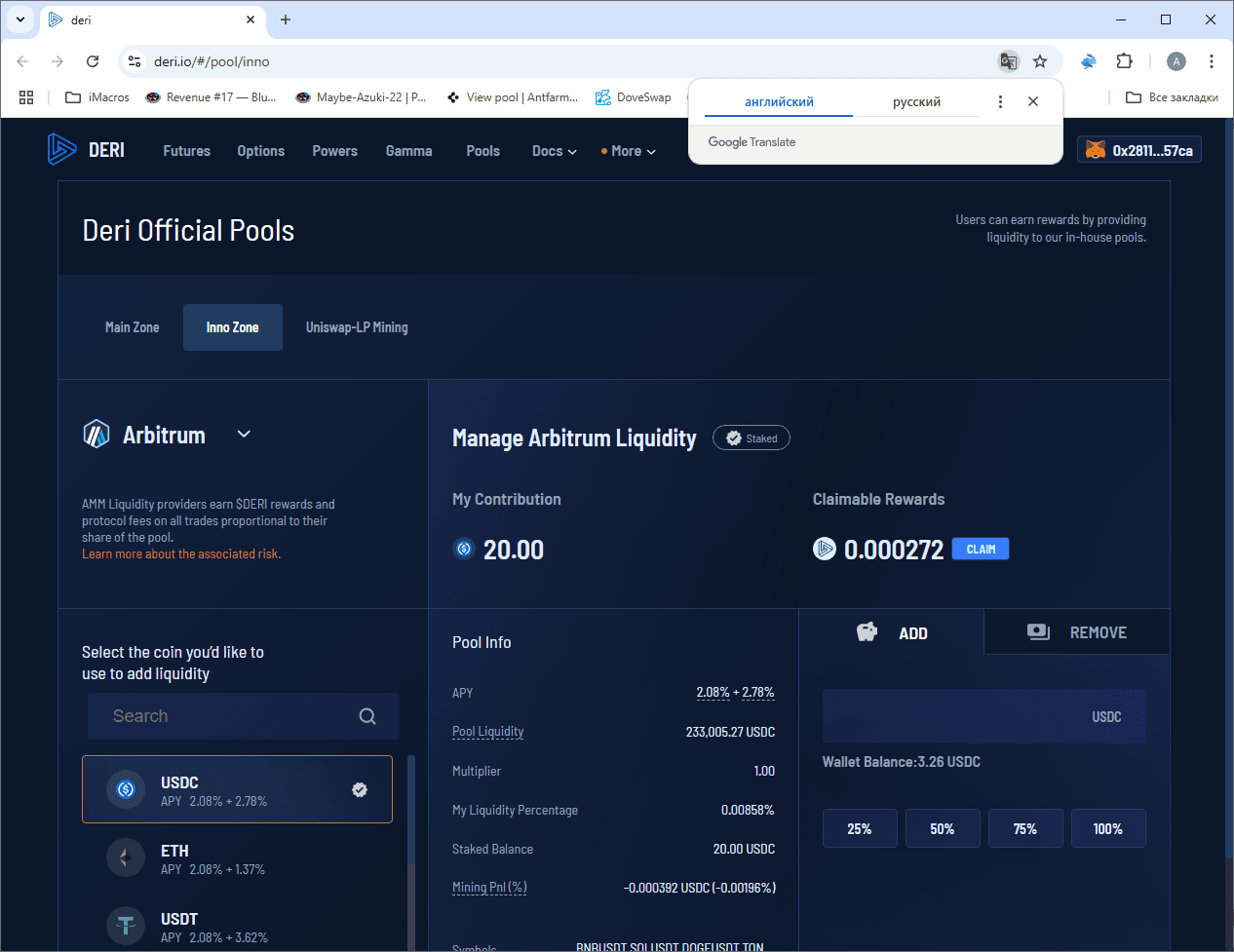The height and width of the screenshot is (952, 1234).
Task: Go forward in browser history
Action: (58, 61)
